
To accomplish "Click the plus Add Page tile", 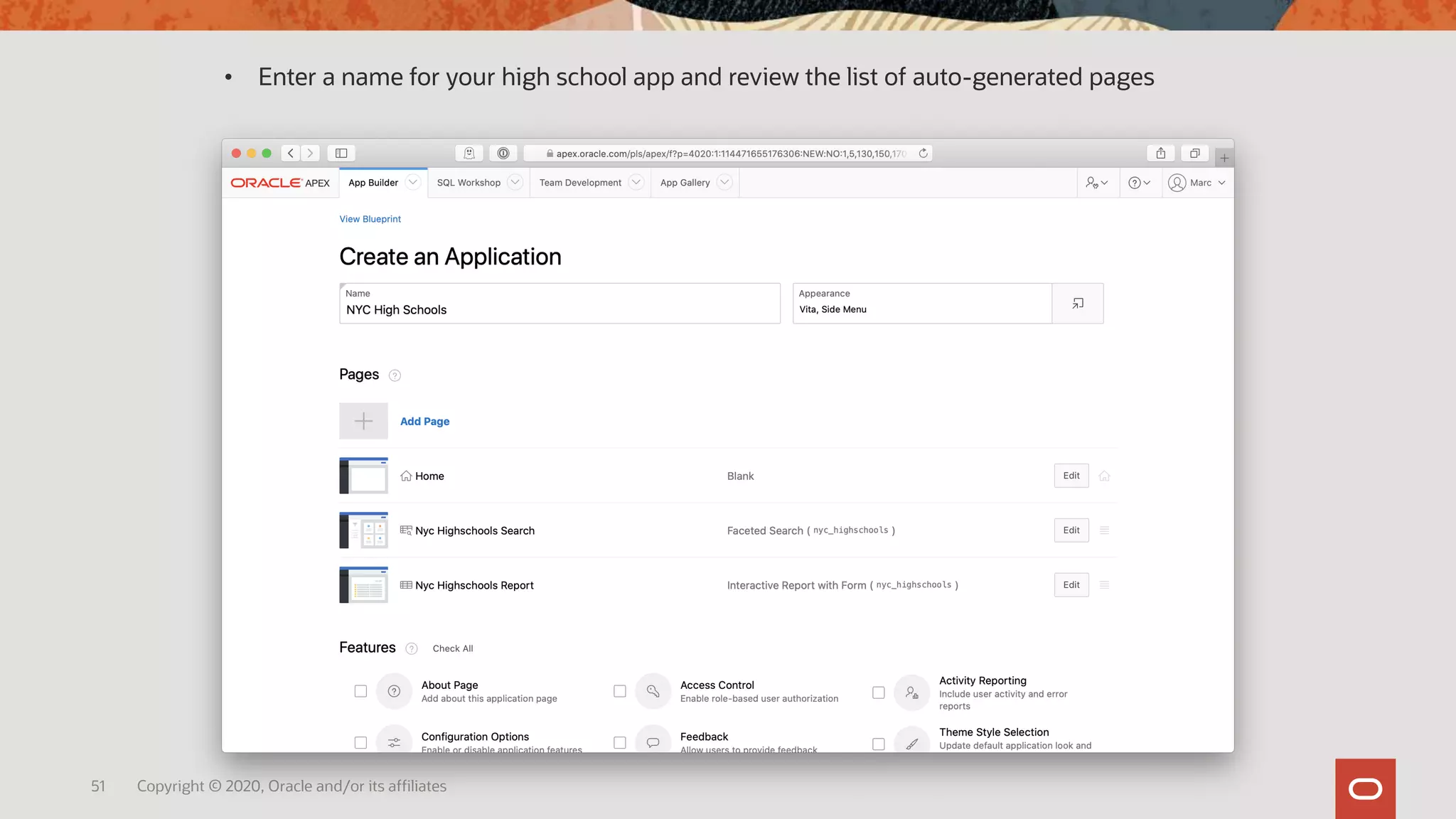I will click(363, 421).
